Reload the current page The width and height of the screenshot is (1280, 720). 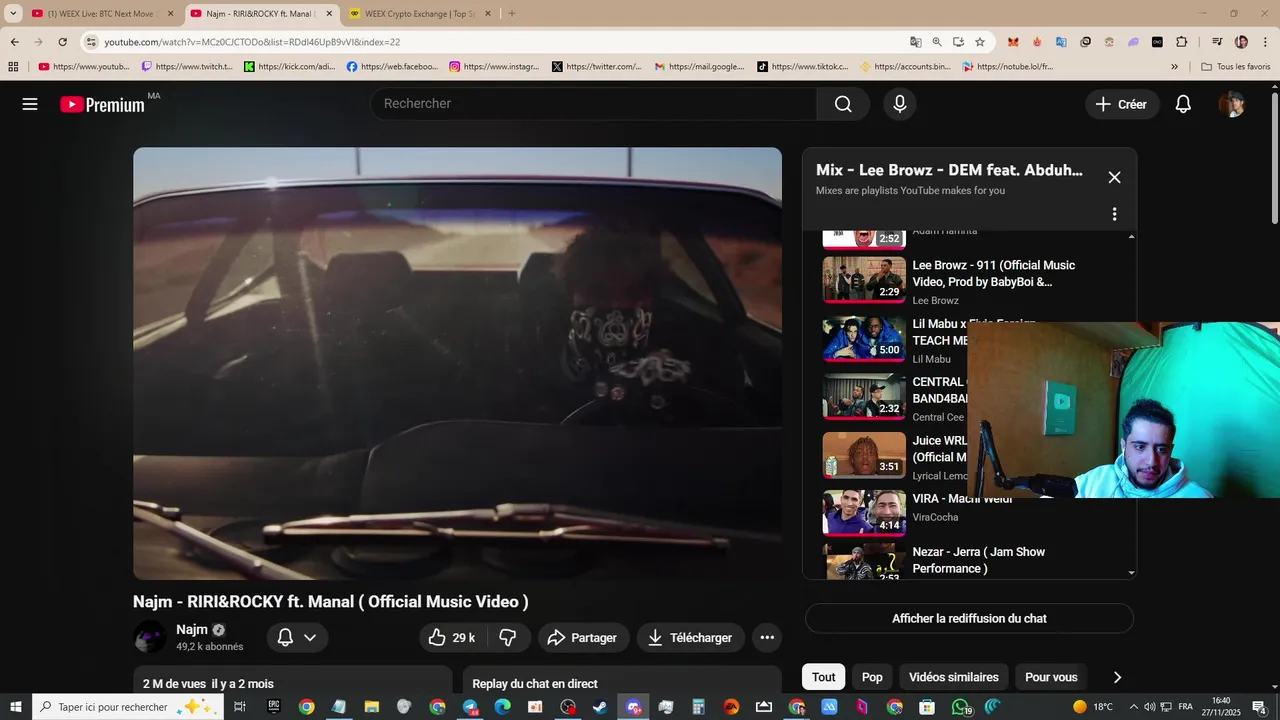pyautogui.click(x=62, y=42)
